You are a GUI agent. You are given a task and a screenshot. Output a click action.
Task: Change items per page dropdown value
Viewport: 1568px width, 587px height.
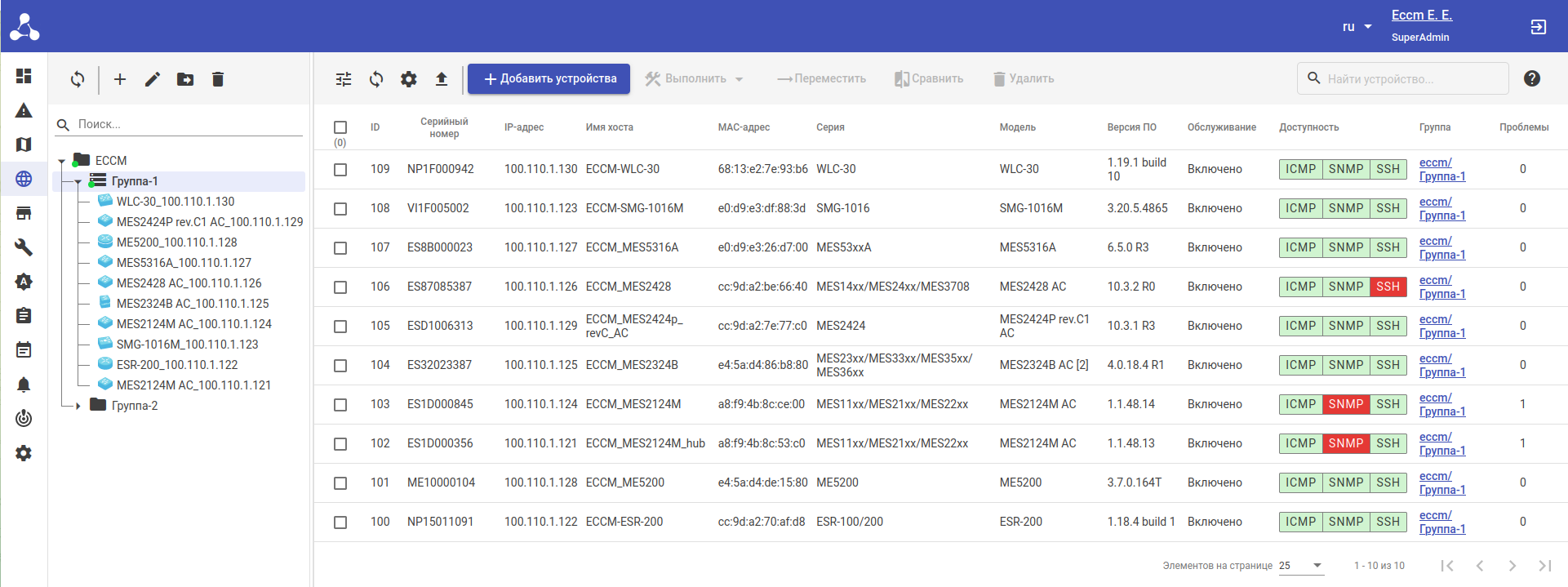point(1300,566)
